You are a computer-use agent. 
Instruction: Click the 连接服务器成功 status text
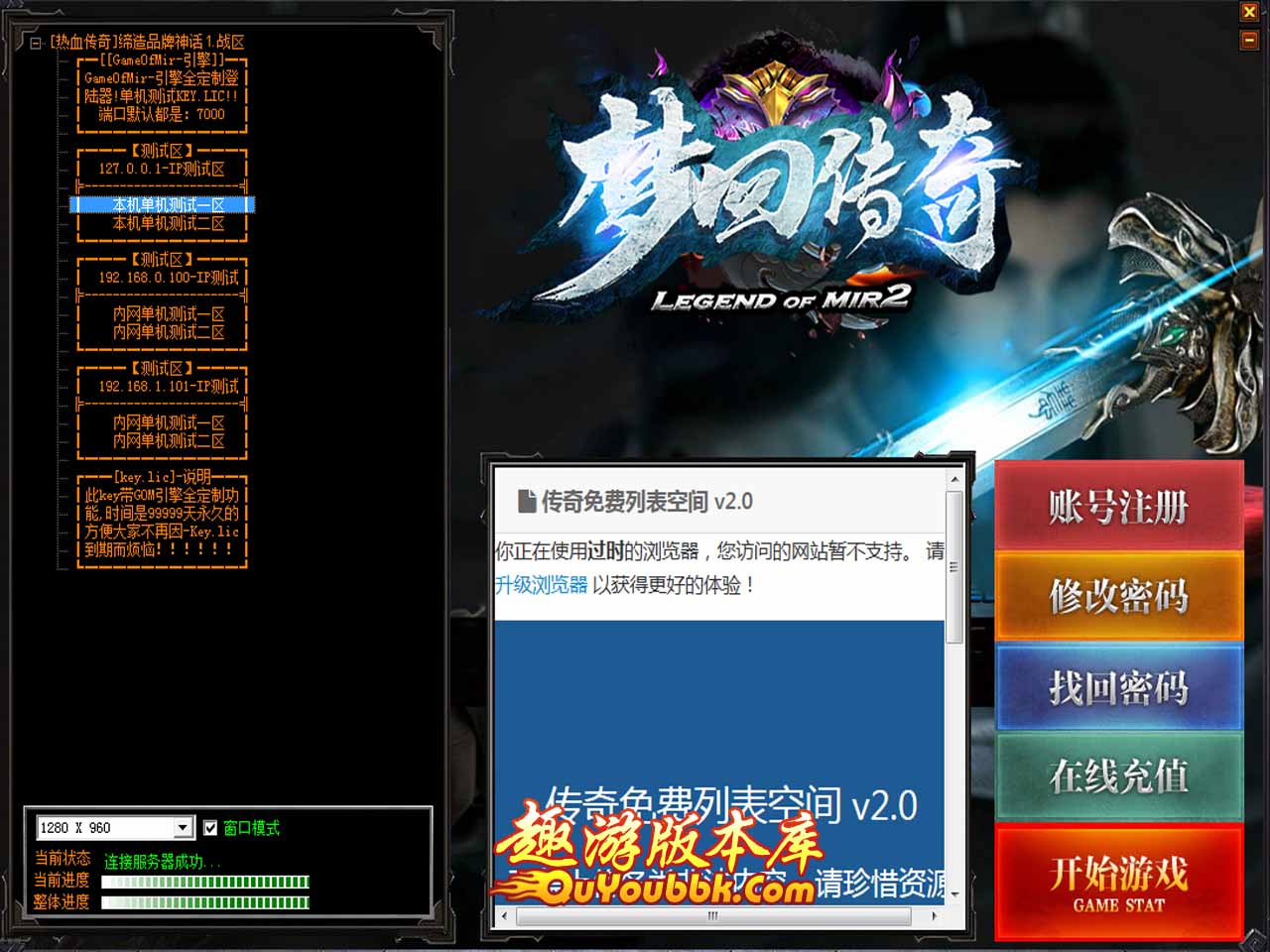point(163,862)
